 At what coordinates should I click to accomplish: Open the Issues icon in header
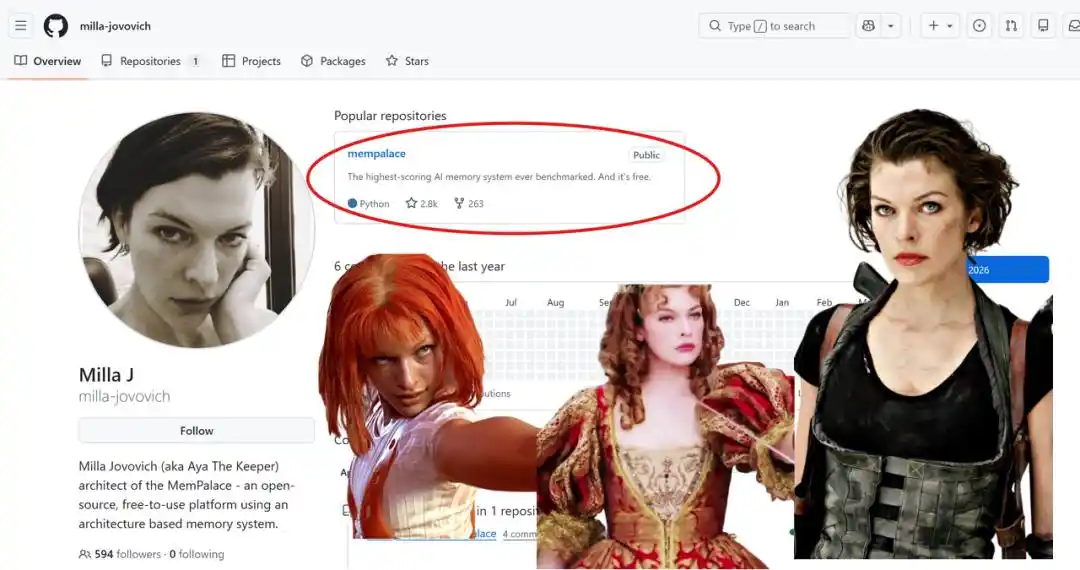979,26
